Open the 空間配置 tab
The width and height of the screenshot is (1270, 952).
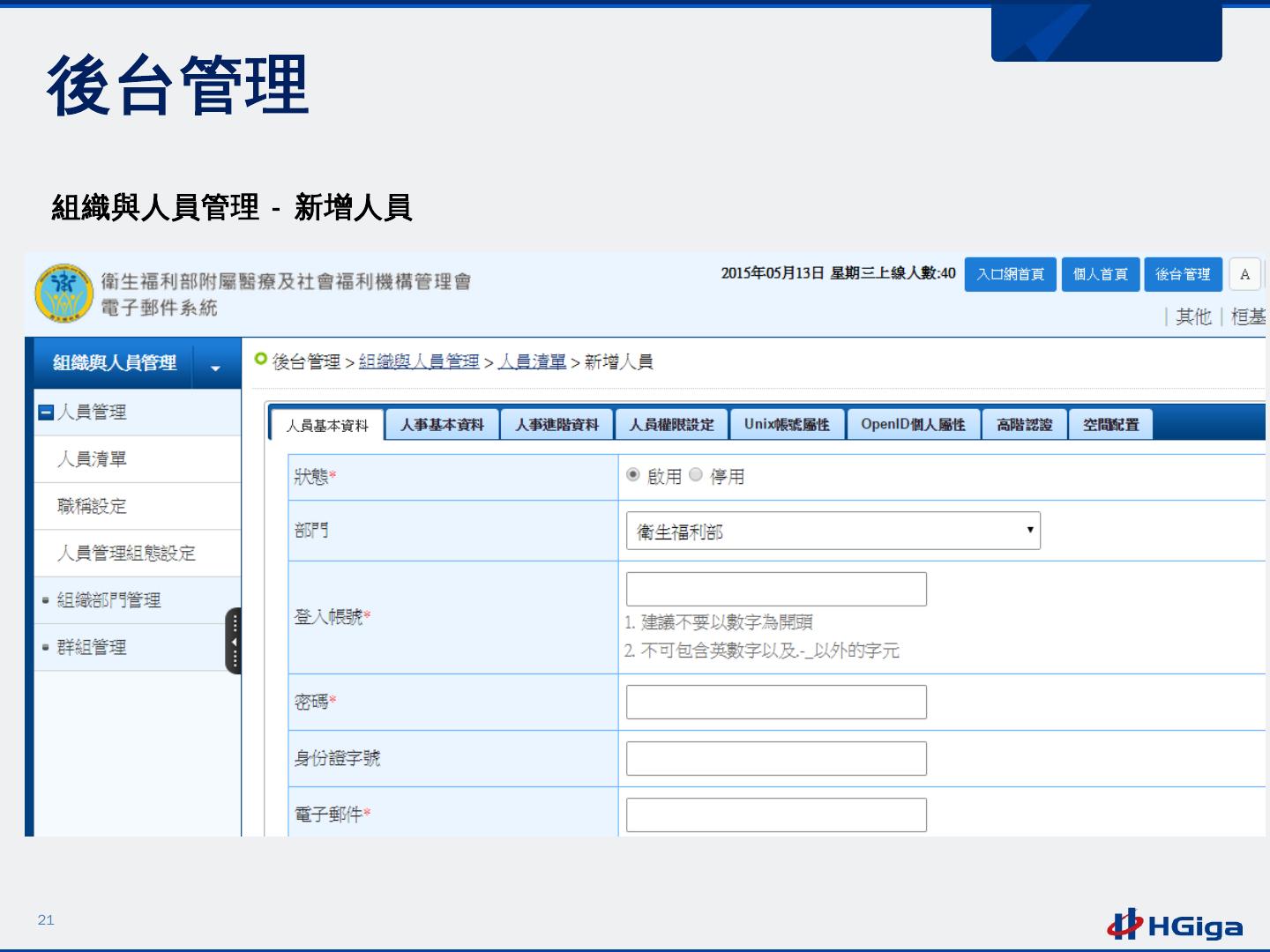coord(1111,424)
